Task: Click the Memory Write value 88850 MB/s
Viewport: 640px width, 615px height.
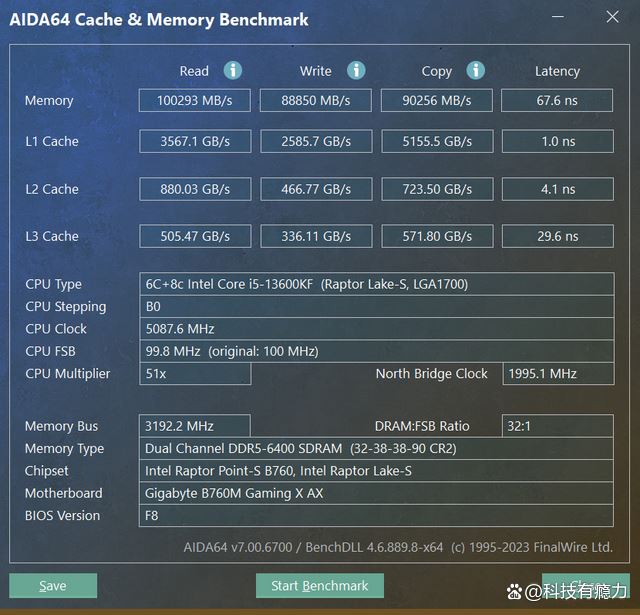Action: pyautogui.click(x=316, y=101)
